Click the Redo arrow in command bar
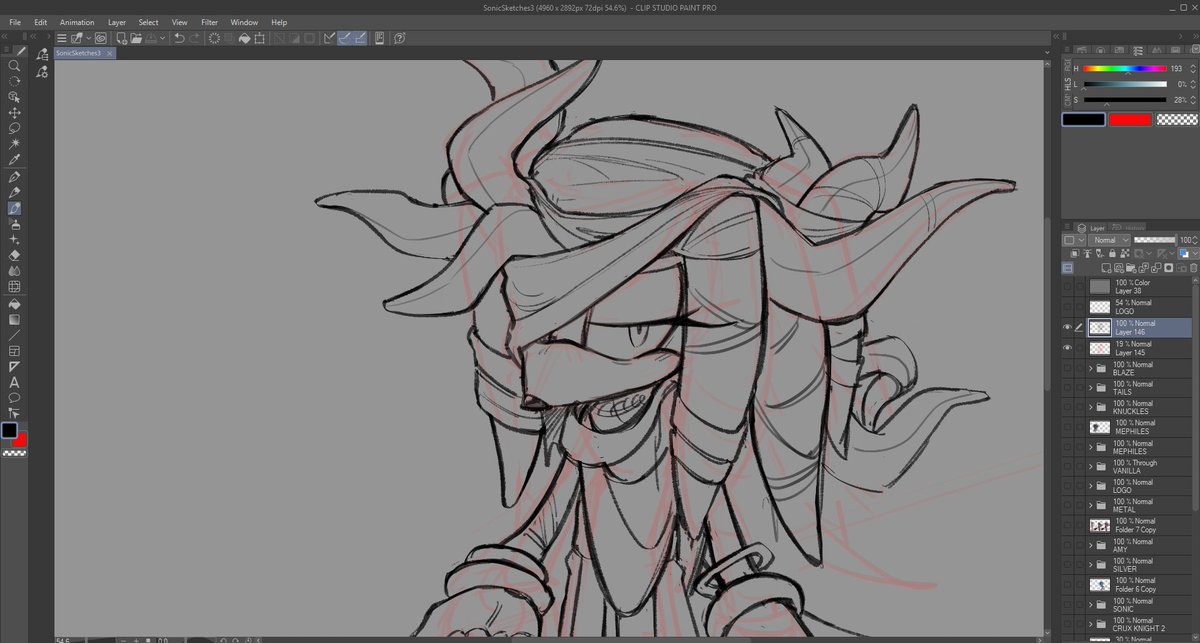Screen dimensions: 1200x643 (x=195, y=38)
